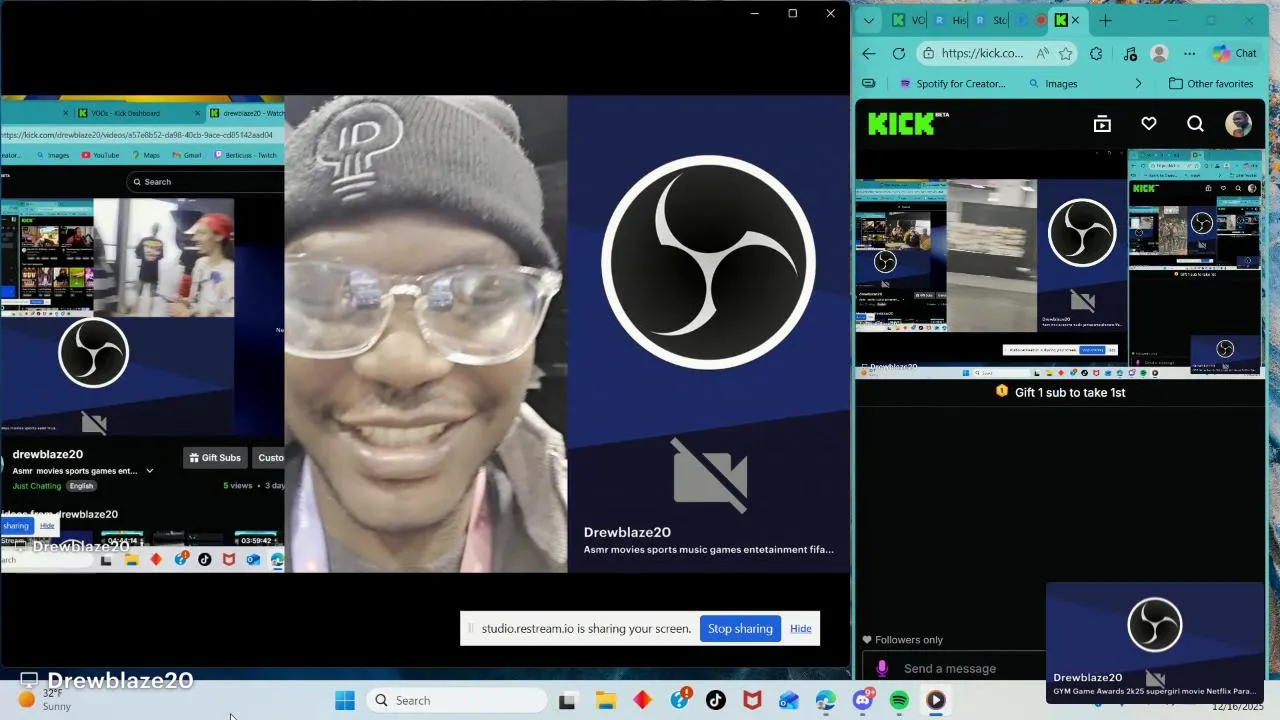Viewport: 1280px width, 720px height.
Task: Switch to the VO Kick tab
Action: pyautogui.click(x=906, y=20)
